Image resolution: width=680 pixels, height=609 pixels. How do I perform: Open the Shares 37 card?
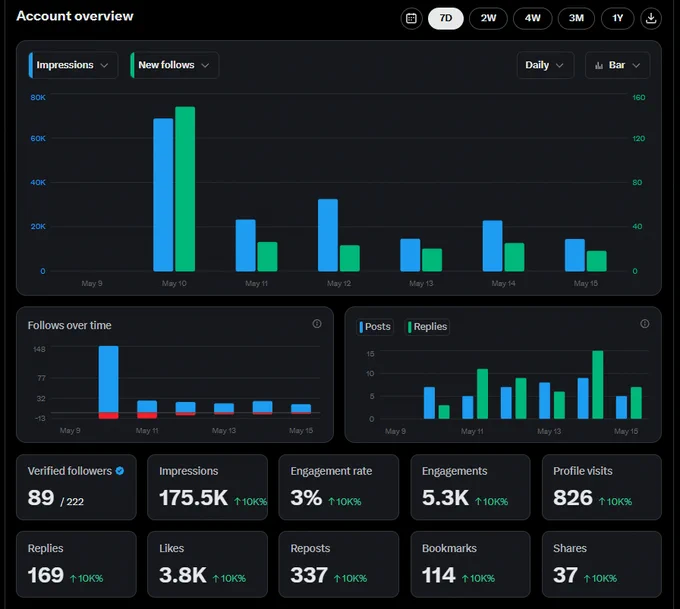[x=602, y=564]
